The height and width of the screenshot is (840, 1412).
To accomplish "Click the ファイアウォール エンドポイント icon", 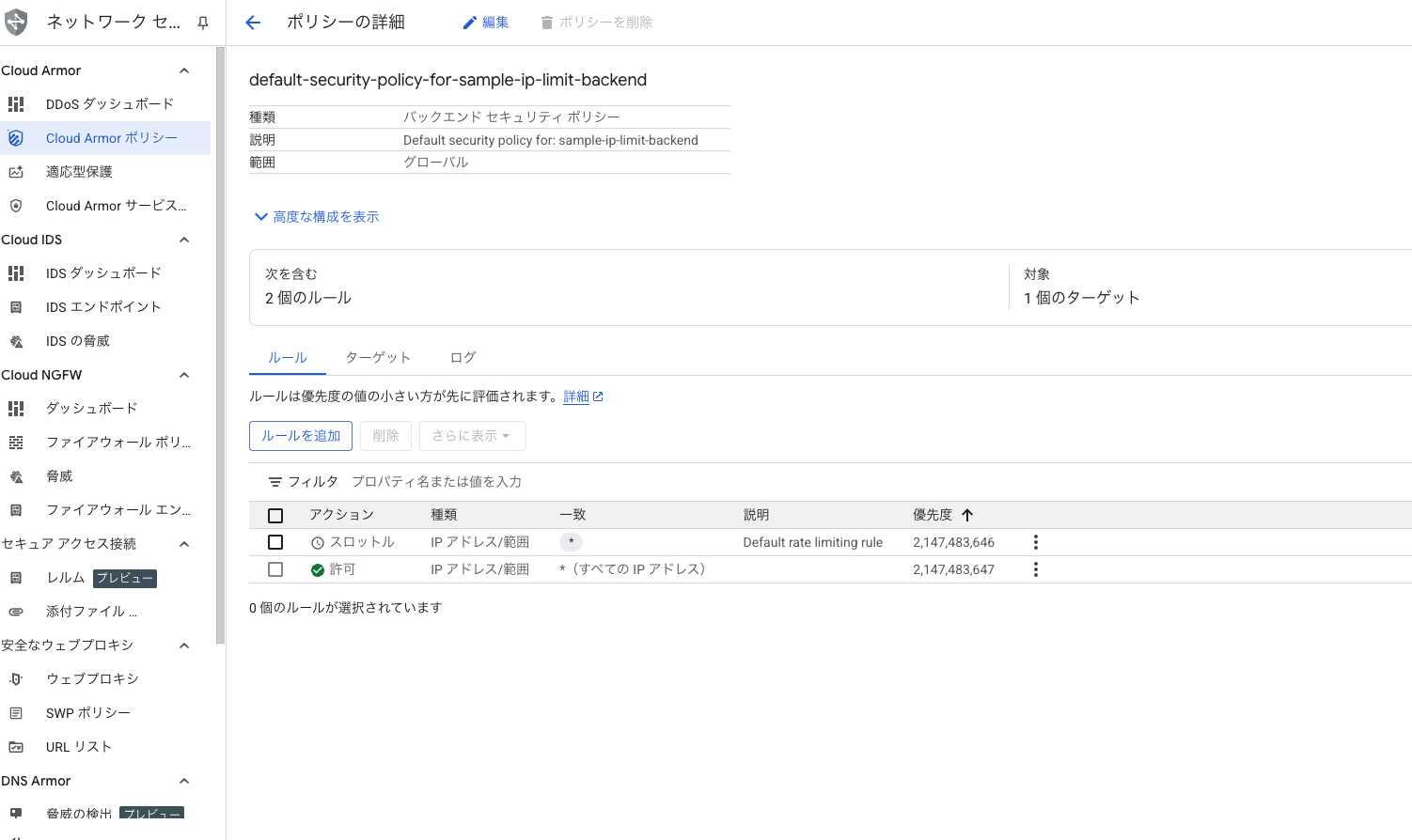I will coord(16,510).
